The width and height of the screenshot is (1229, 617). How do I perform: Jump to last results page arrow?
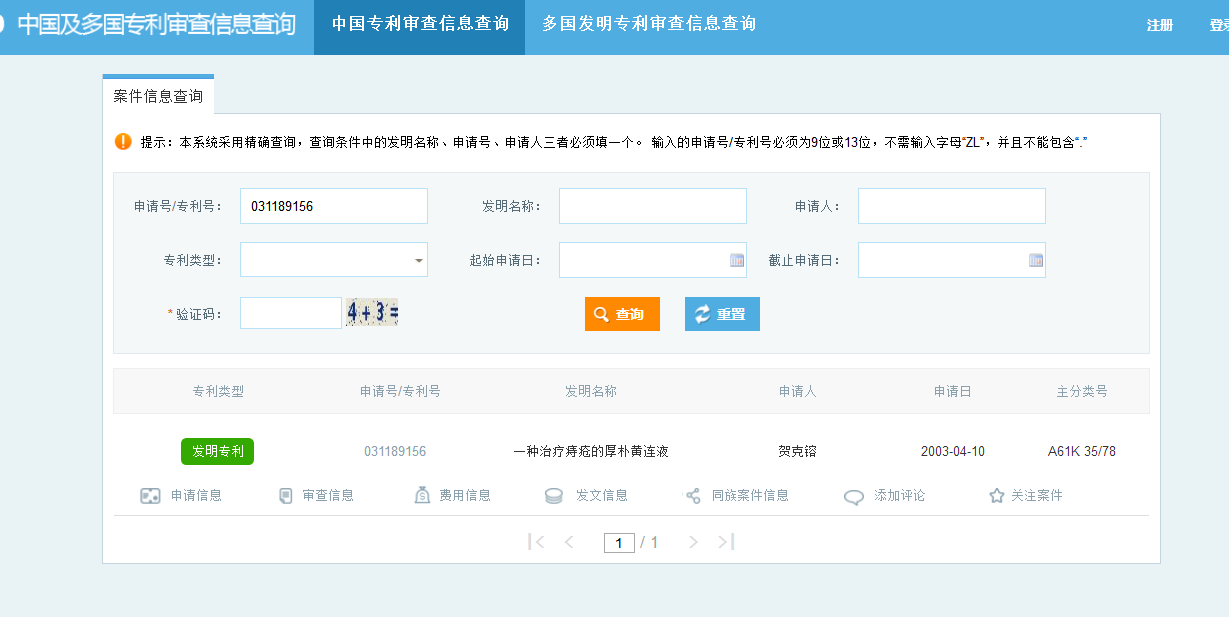point(726,542)
